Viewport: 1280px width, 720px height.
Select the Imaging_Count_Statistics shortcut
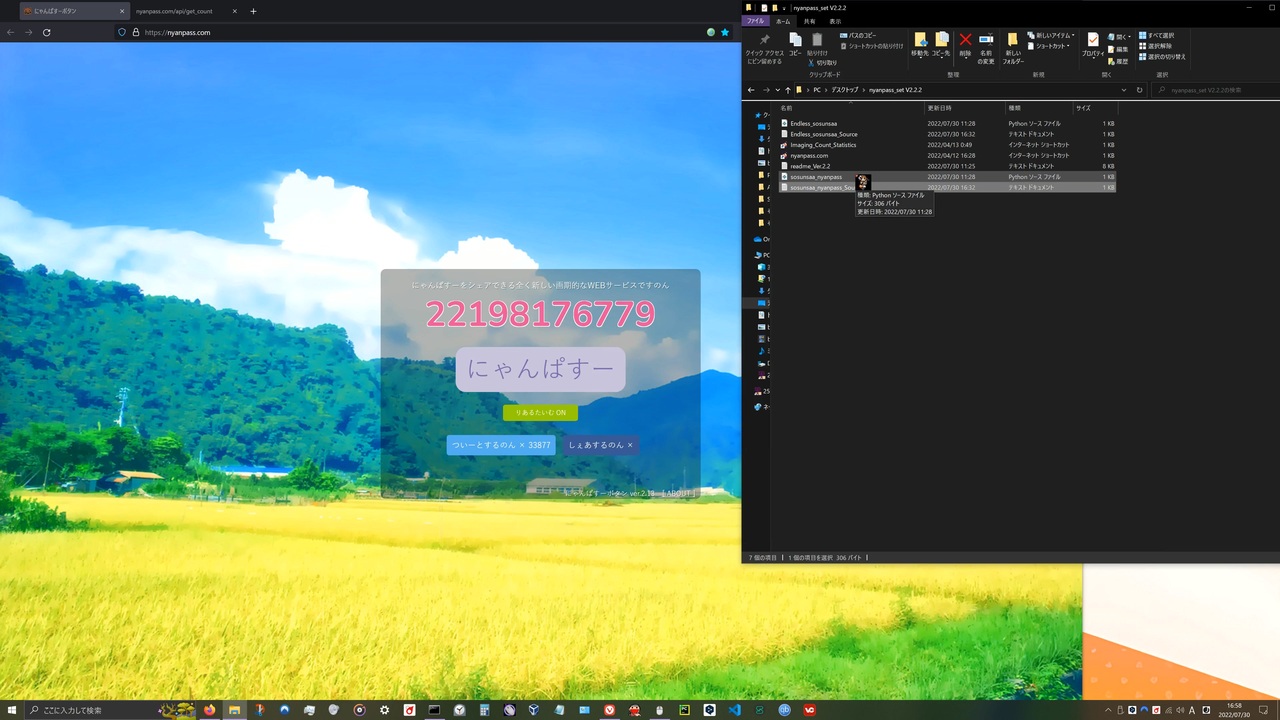tap(947, 145)
